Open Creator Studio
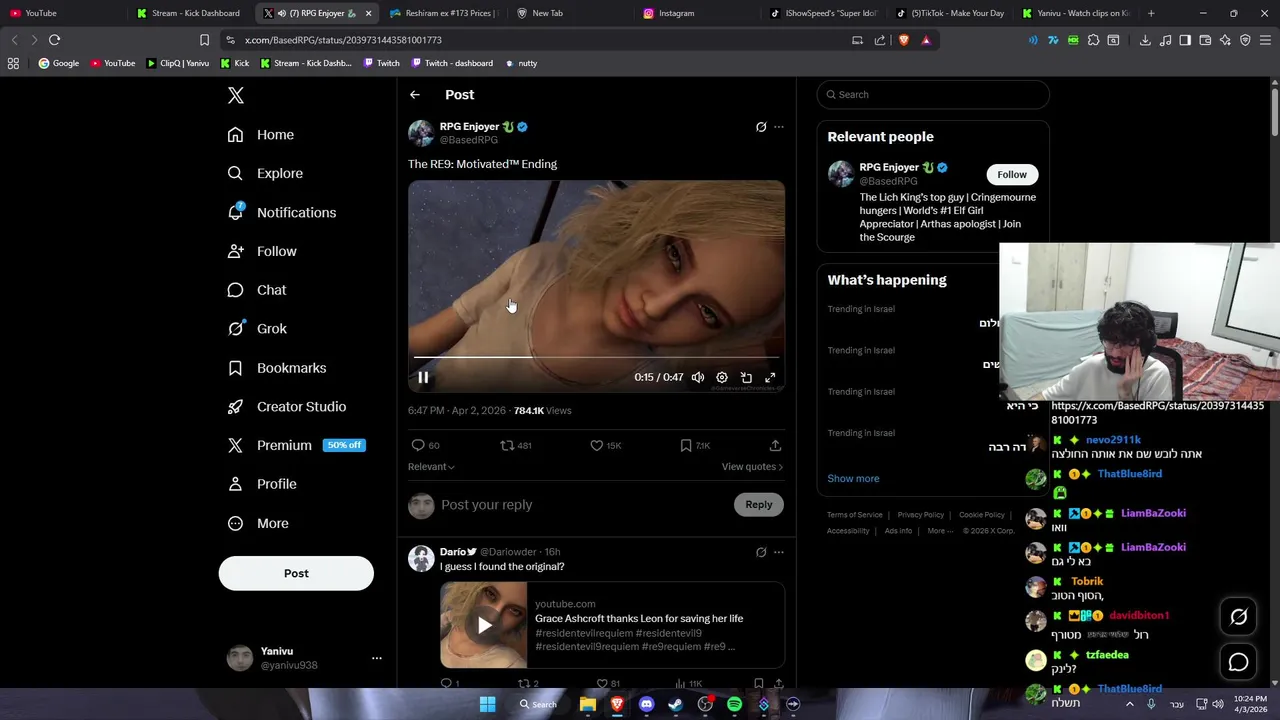This screenshot has width=1280, height=720. 286,407
